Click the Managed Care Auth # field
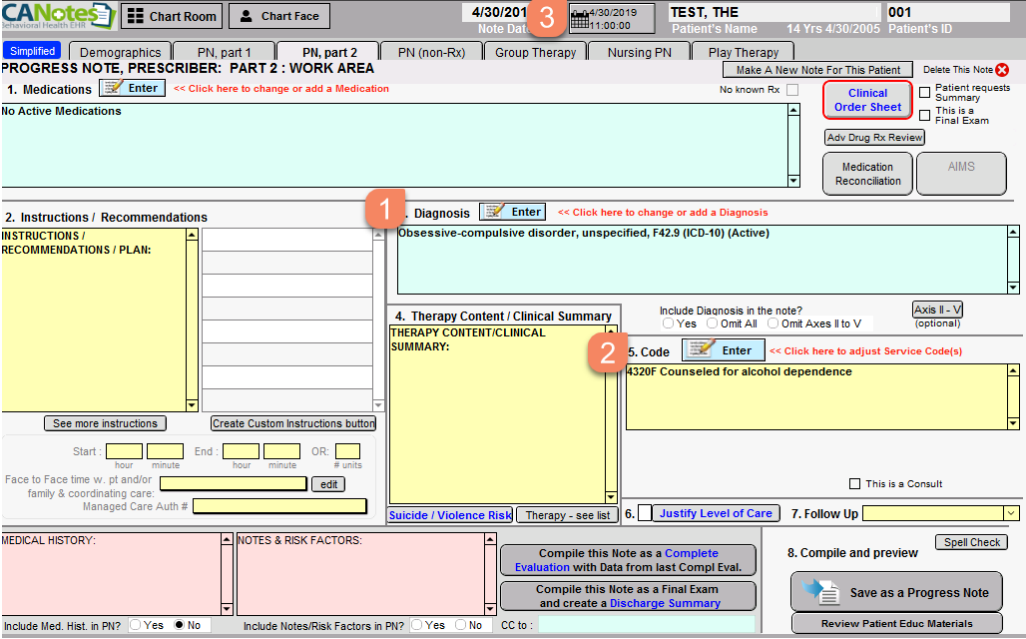This screenshot has height=639, width=1026. [280, 506]
